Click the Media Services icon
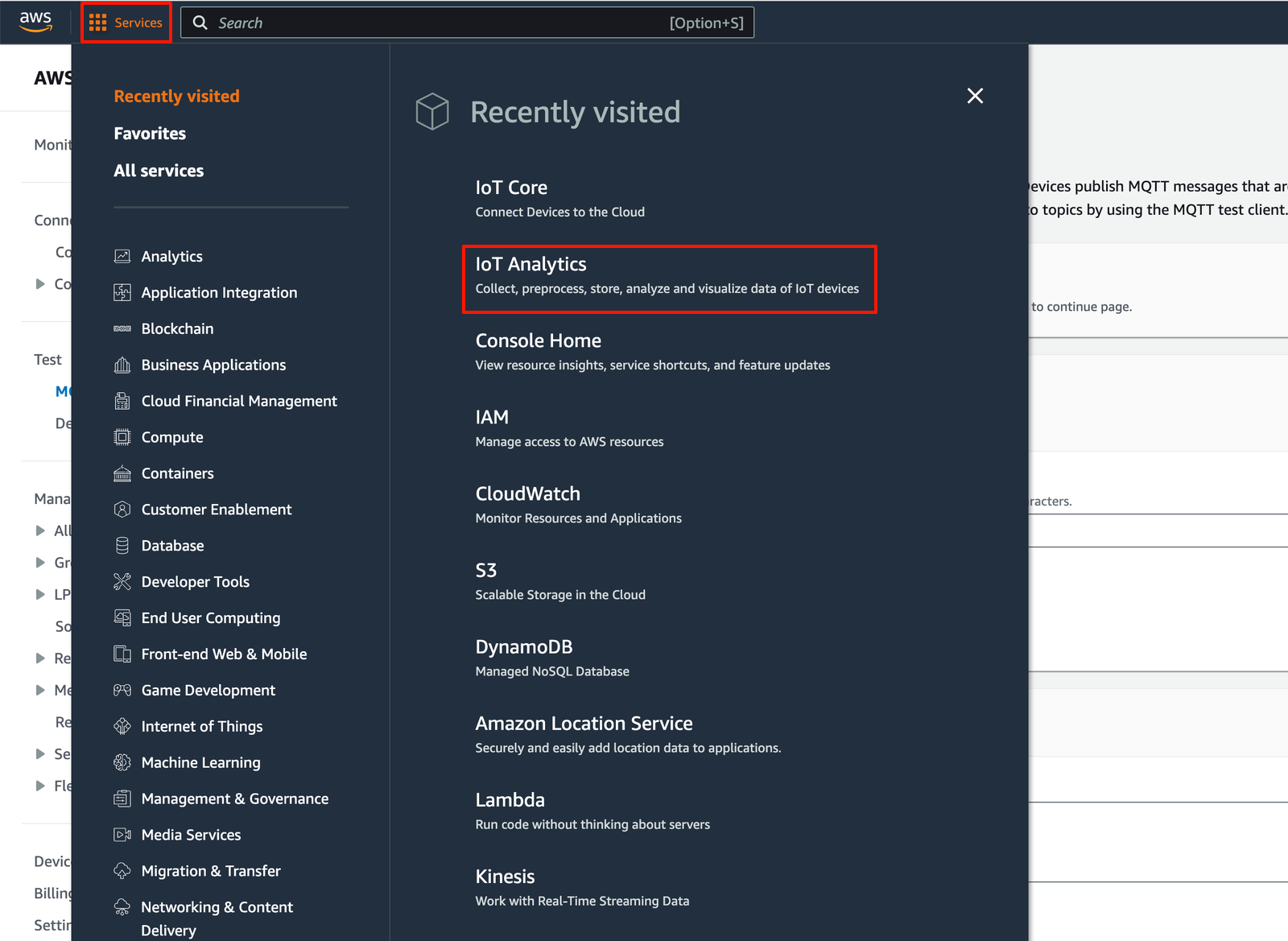The height and width of the screenshot is (941, 1288). coord(122,835)
